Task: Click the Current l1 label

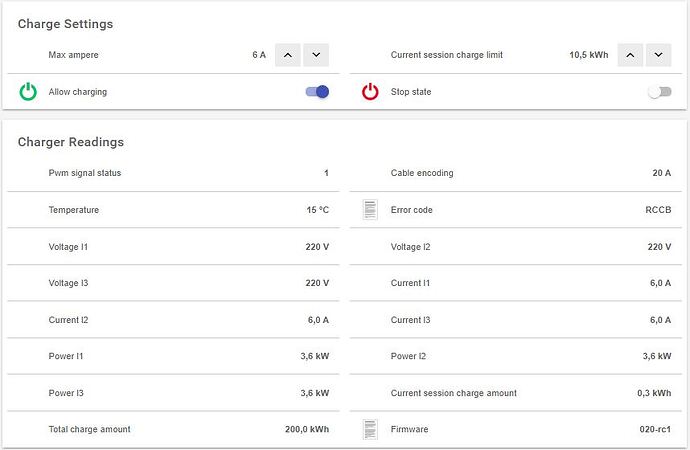Action: [x=410, y=283]
